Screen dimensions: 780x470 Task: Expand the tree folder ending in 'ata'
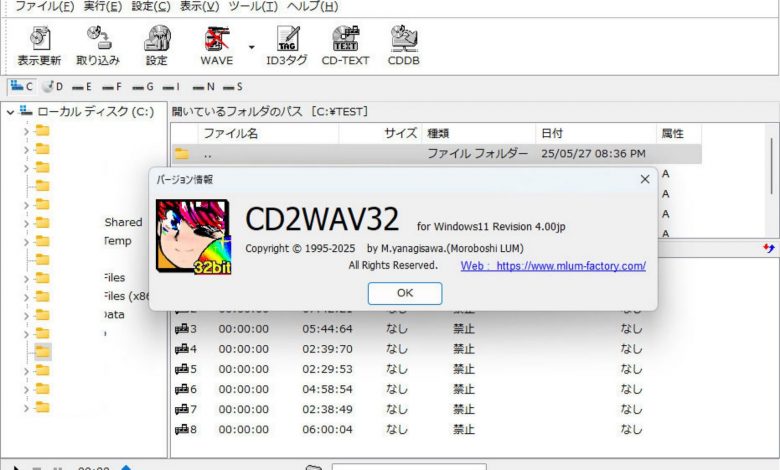click(26, 316)
